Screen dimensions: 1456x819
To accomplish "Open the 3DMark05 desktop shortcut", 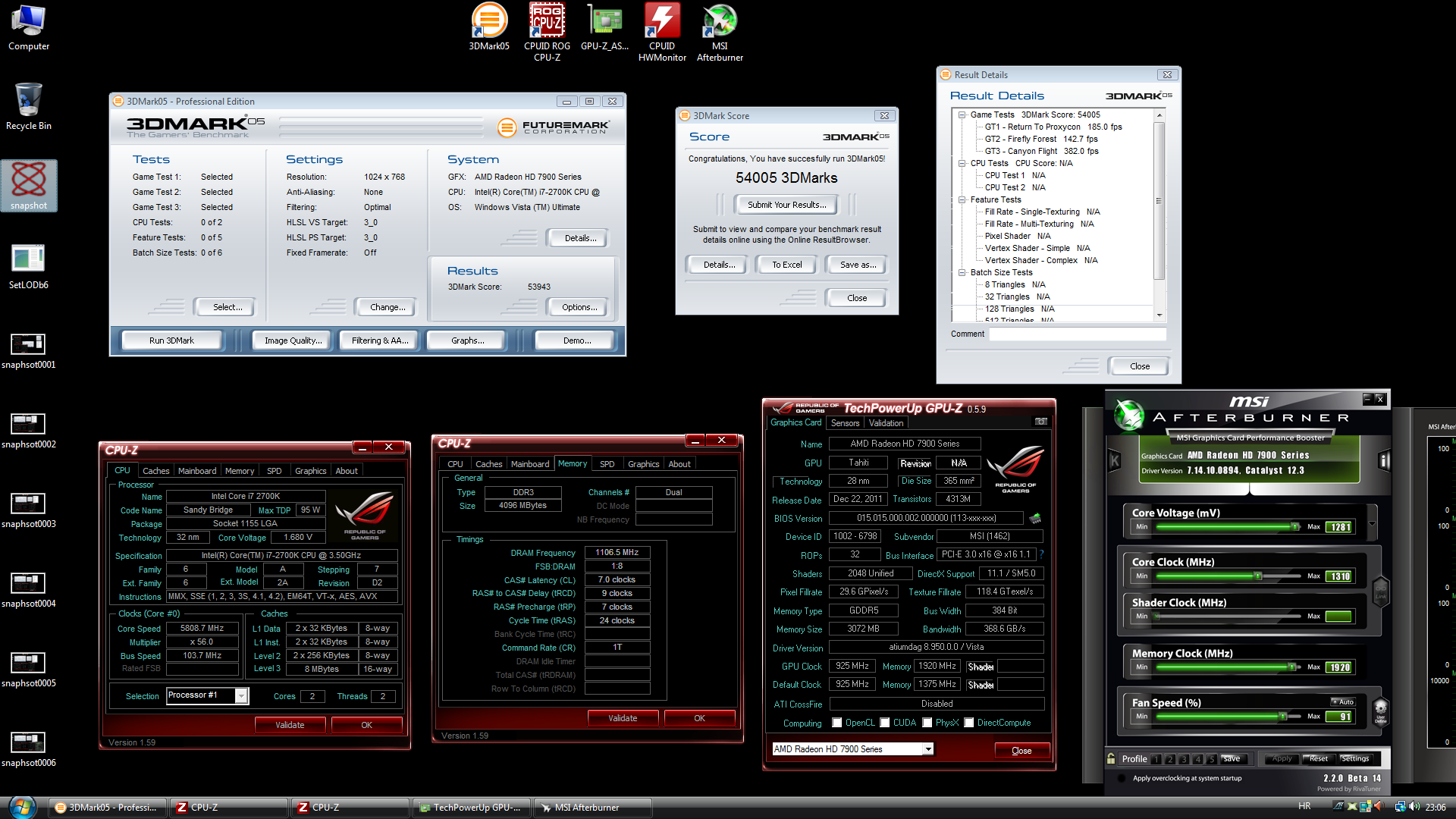I will point(489,27).
